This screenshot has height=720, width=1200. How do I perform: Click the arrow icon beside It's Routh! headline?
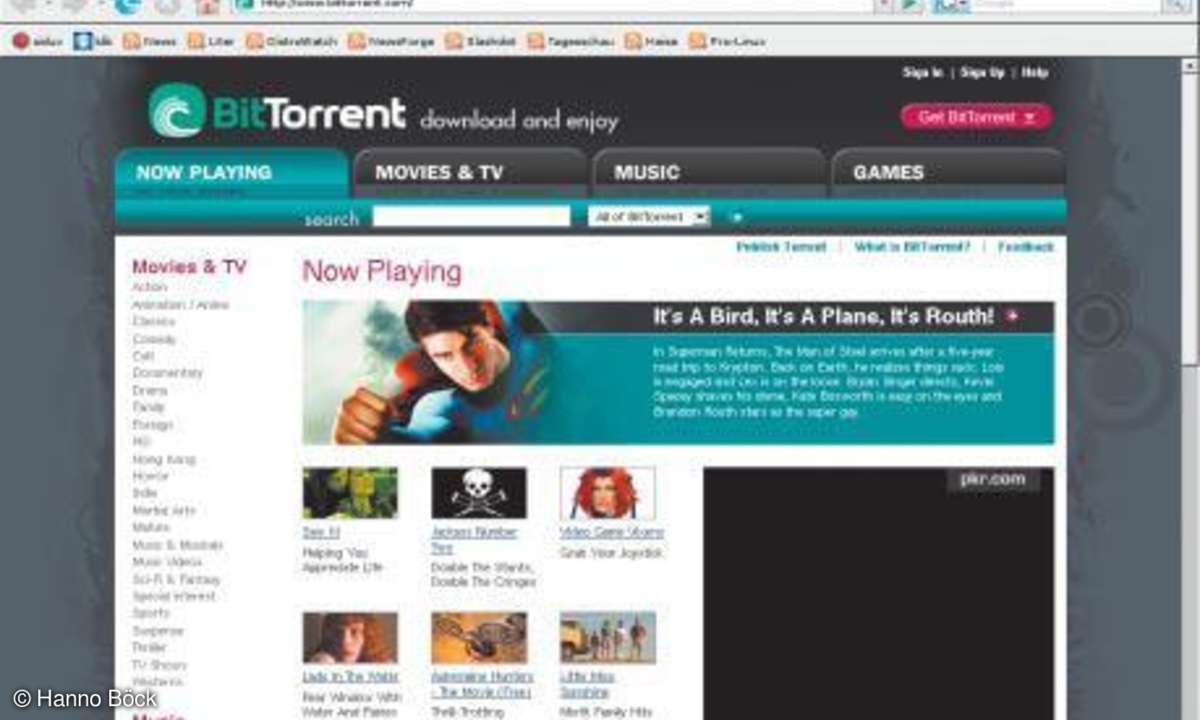coord(1011,316)
